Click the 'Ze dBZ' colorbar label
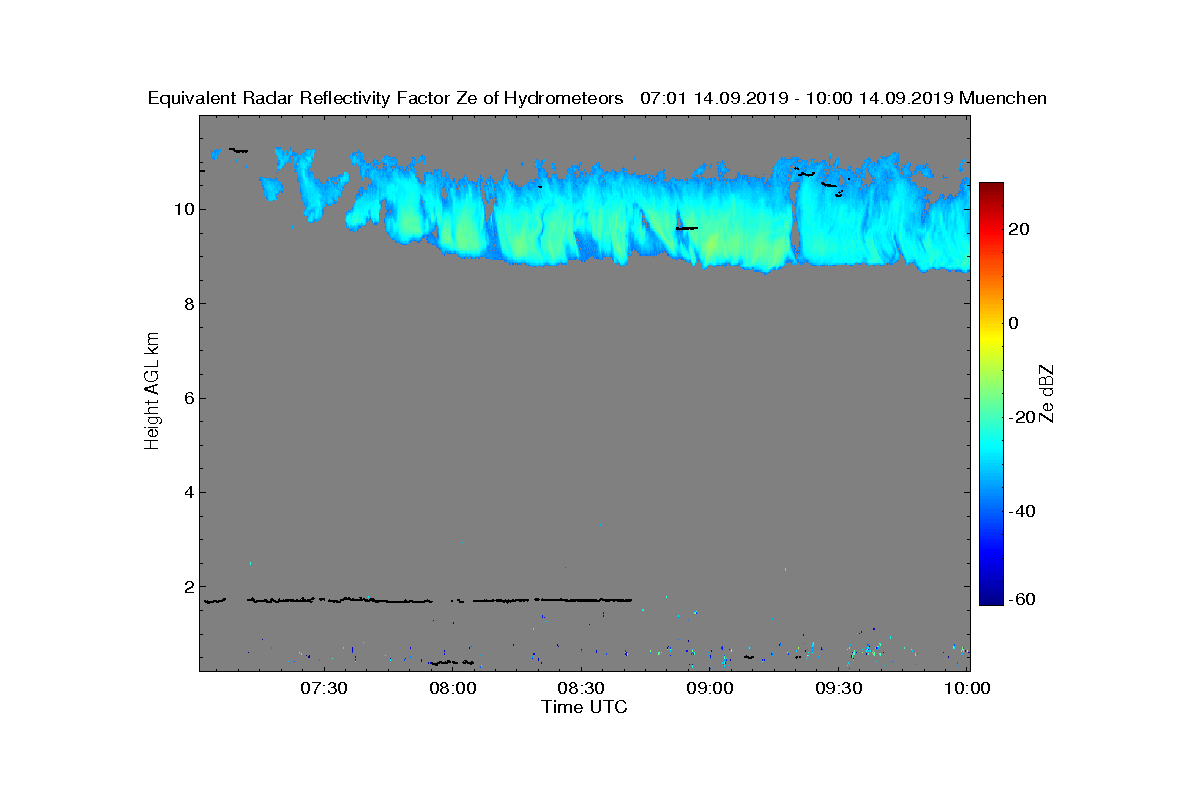The height and width of the screenshot is (800, 1200). pos(1047,394)
